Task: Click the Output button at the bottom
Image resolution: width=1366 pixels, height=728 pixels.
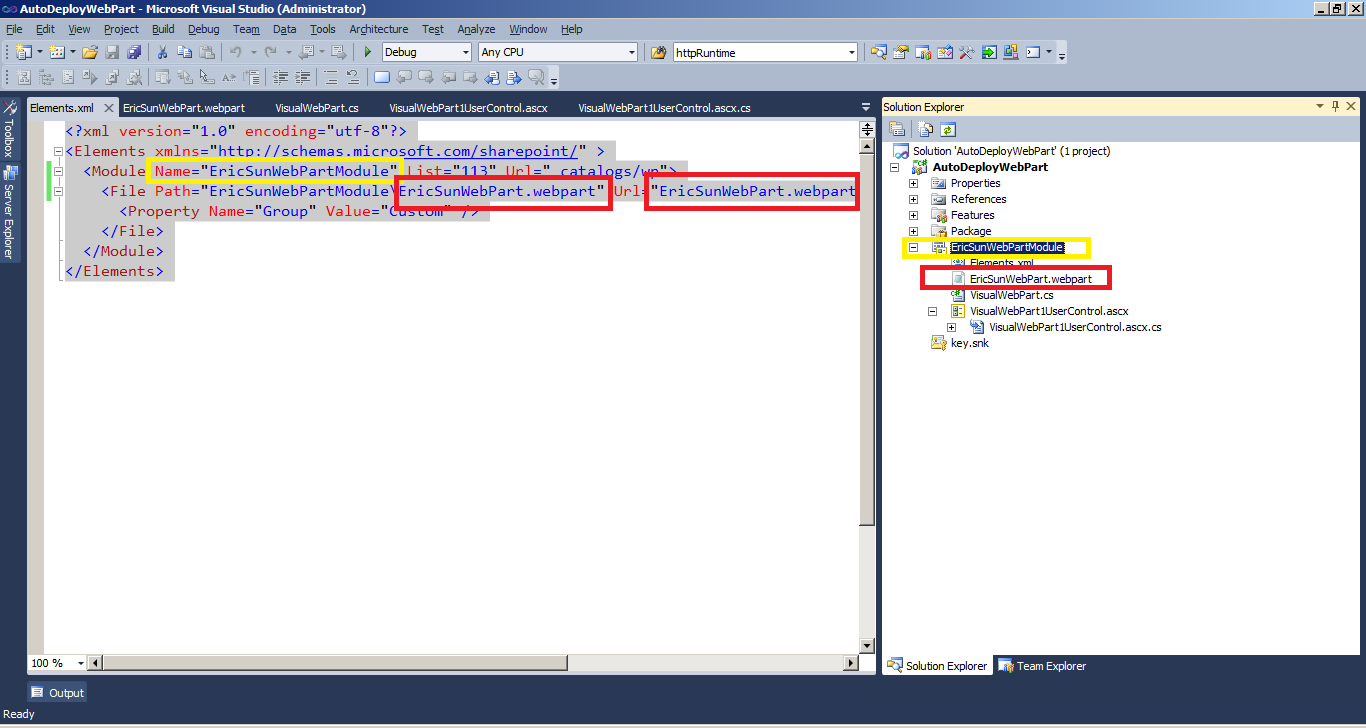Action: coord(56,691)
